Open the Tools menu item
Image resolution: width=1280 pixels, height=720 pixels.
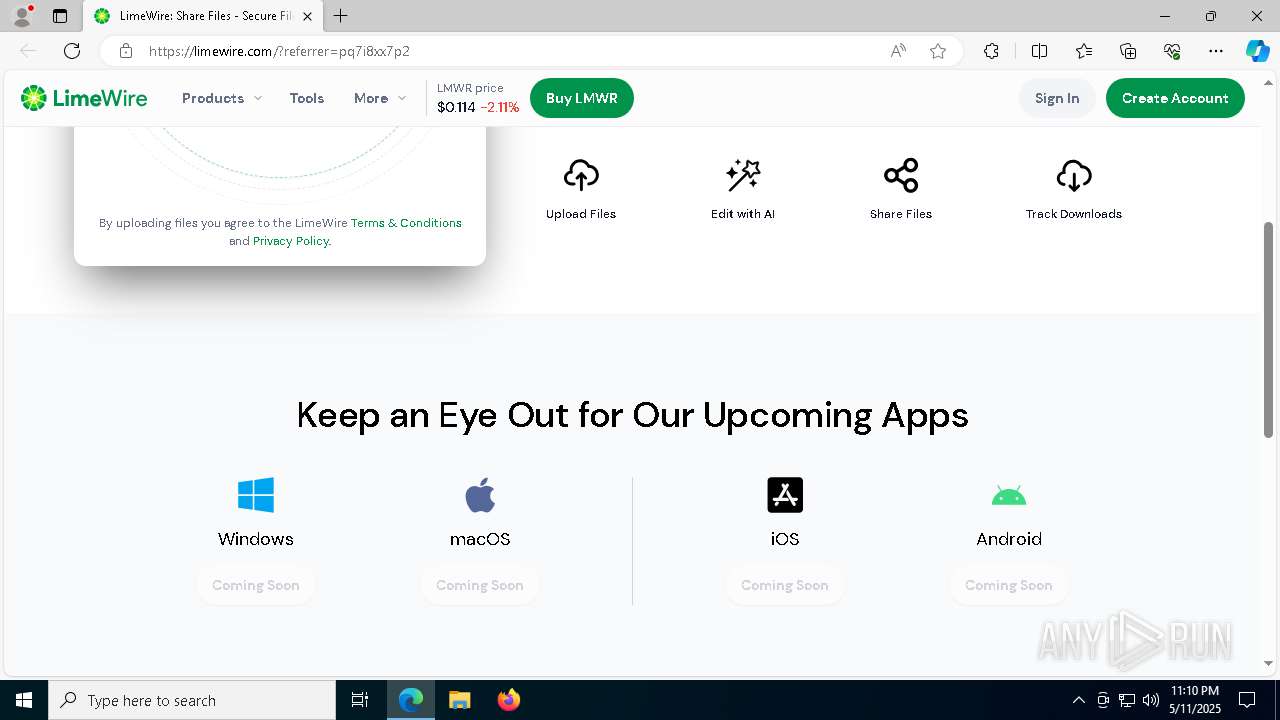click(307, 98)
